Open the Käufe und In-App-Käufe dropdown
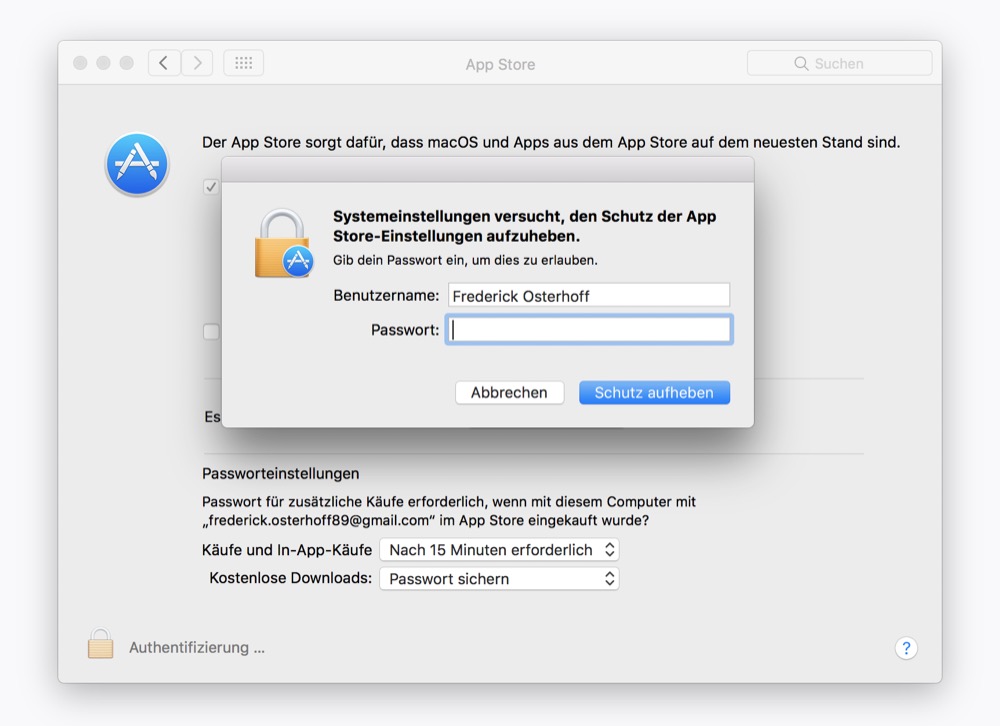This screenshot has width=1000, height=726. (499, 550)
